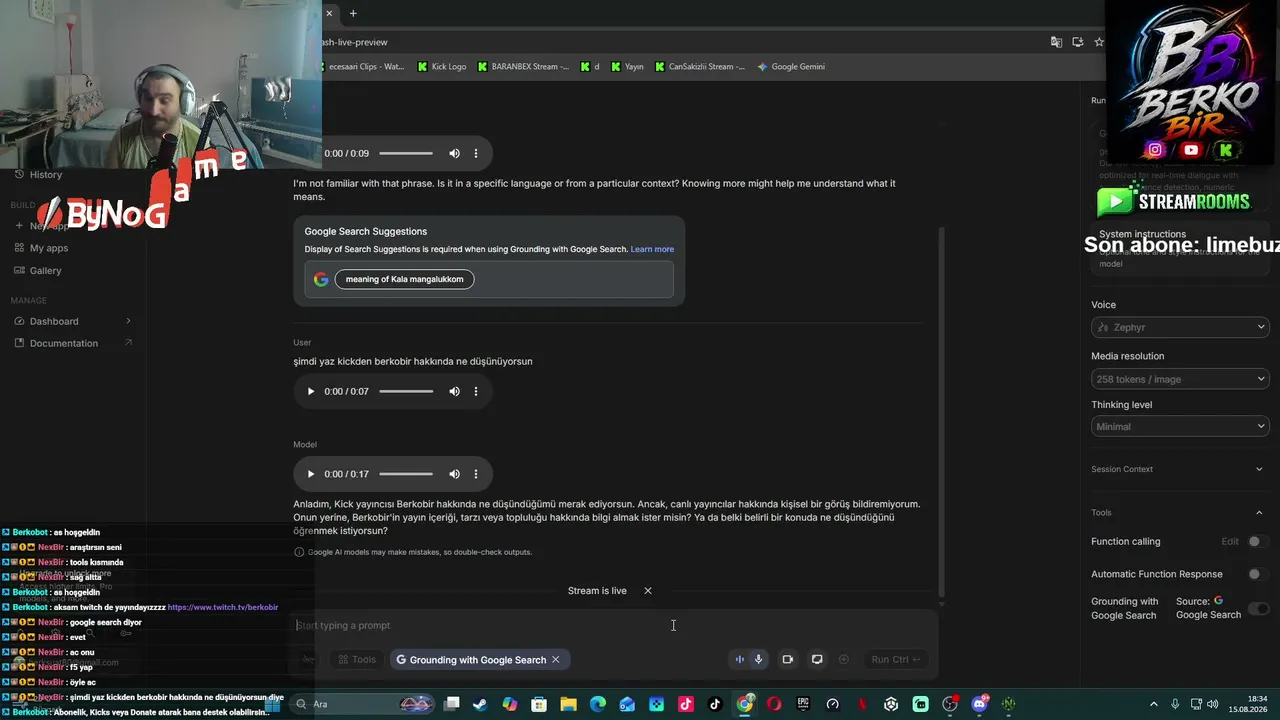This screenshot has width=1280, height=720.
Task: Click the System instructions box
Action: (x=1180, y=248)
